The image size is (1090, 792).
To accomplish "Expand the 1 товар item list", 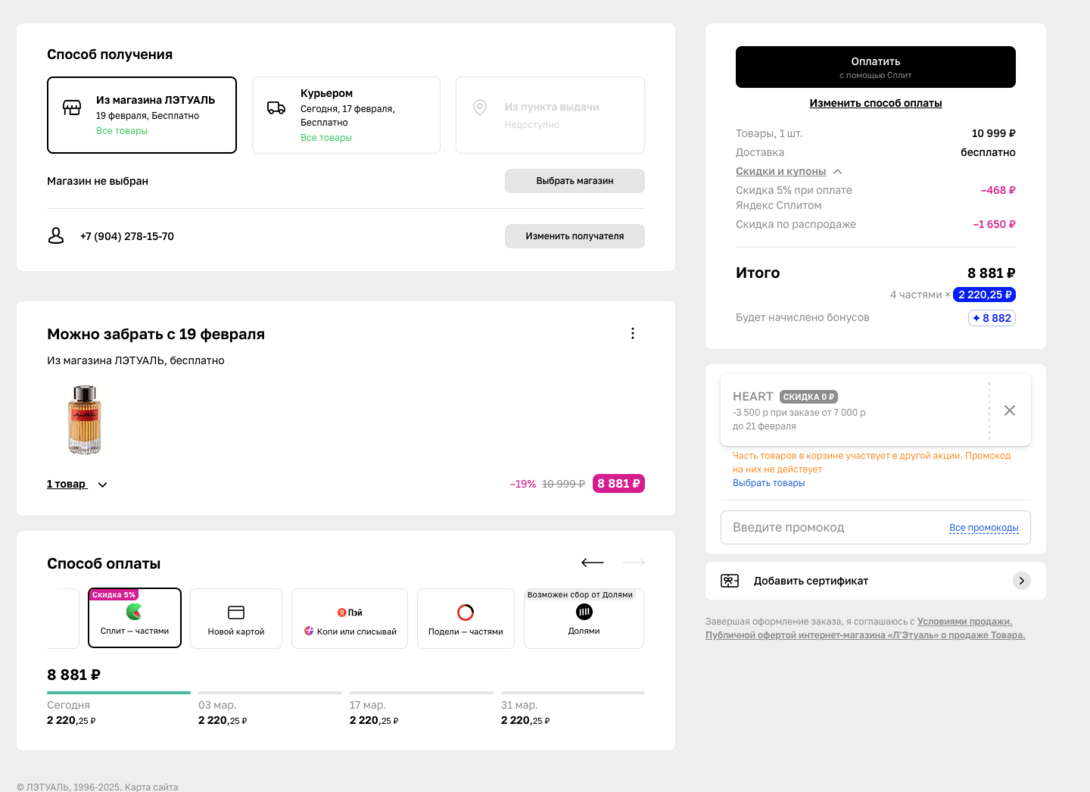I will (x=77, y=484).
